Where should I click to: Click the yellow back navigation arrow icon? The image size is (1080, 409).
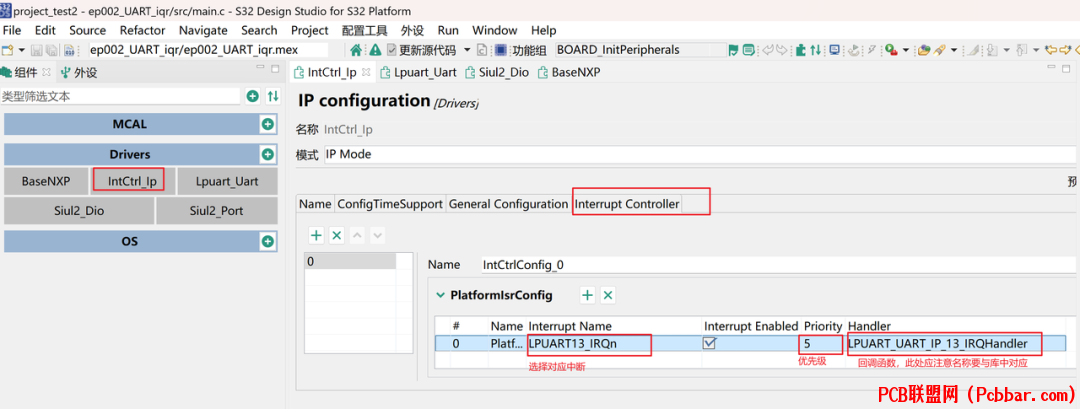click(1051, 50)
